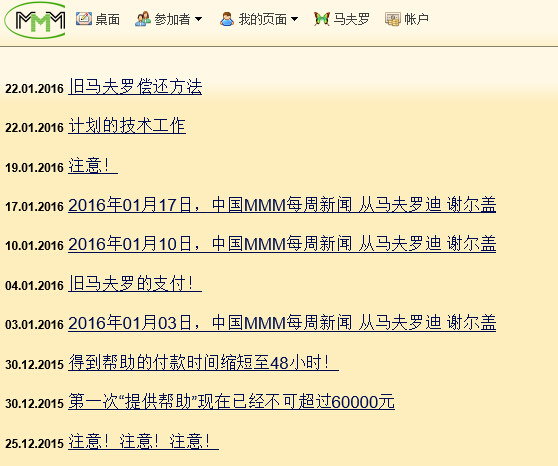Open the 计划的技术工作 news link

127,126
